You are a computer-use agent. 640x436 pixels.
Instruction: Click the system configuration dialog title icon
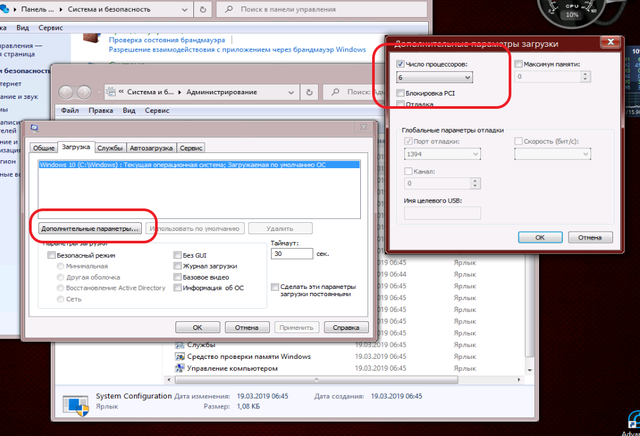pos(34,128)
